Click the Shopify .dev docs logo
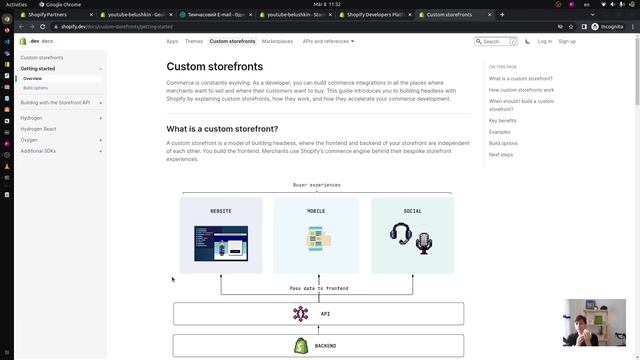The width and height of the screenshot is (640, 360). coord(36,41)
